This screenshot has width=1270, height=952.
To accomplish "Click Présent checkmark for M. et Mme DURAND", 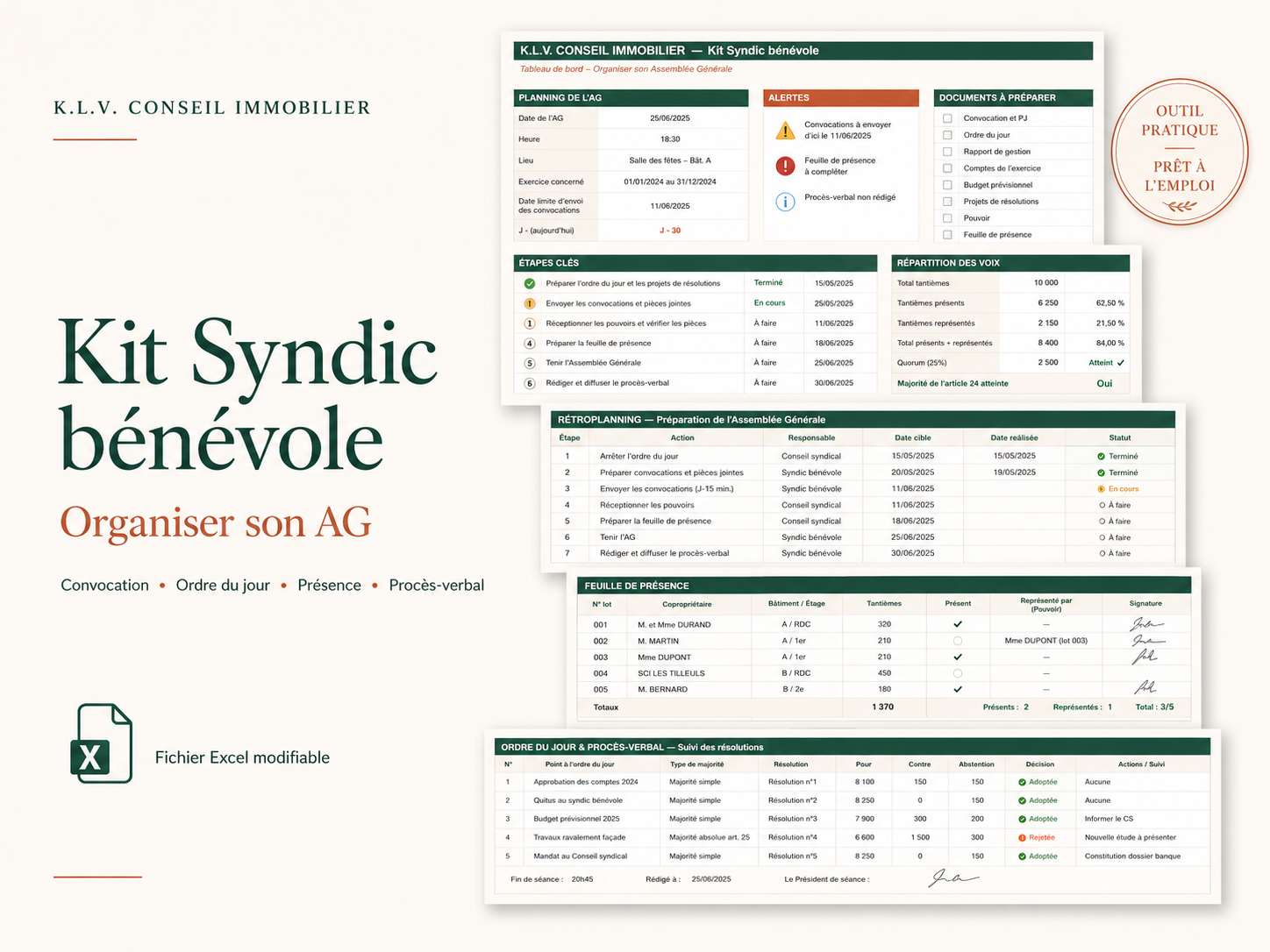I will (958, 624).
